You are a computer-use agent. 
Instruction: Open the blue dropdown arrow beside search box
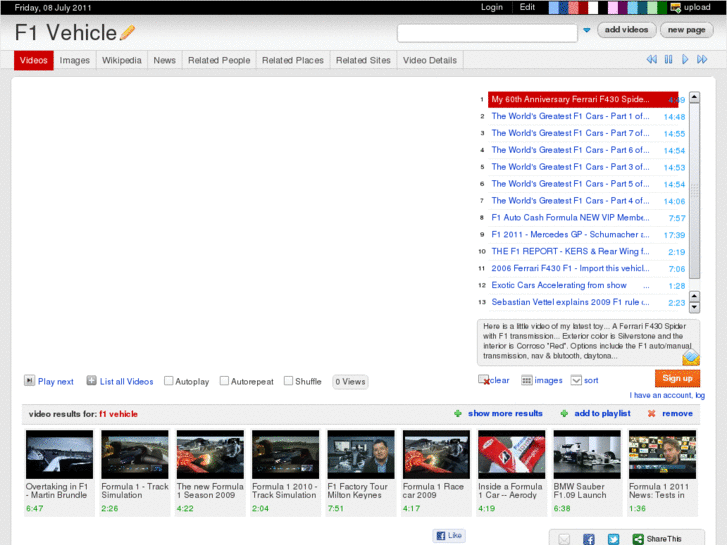point(587,30)
